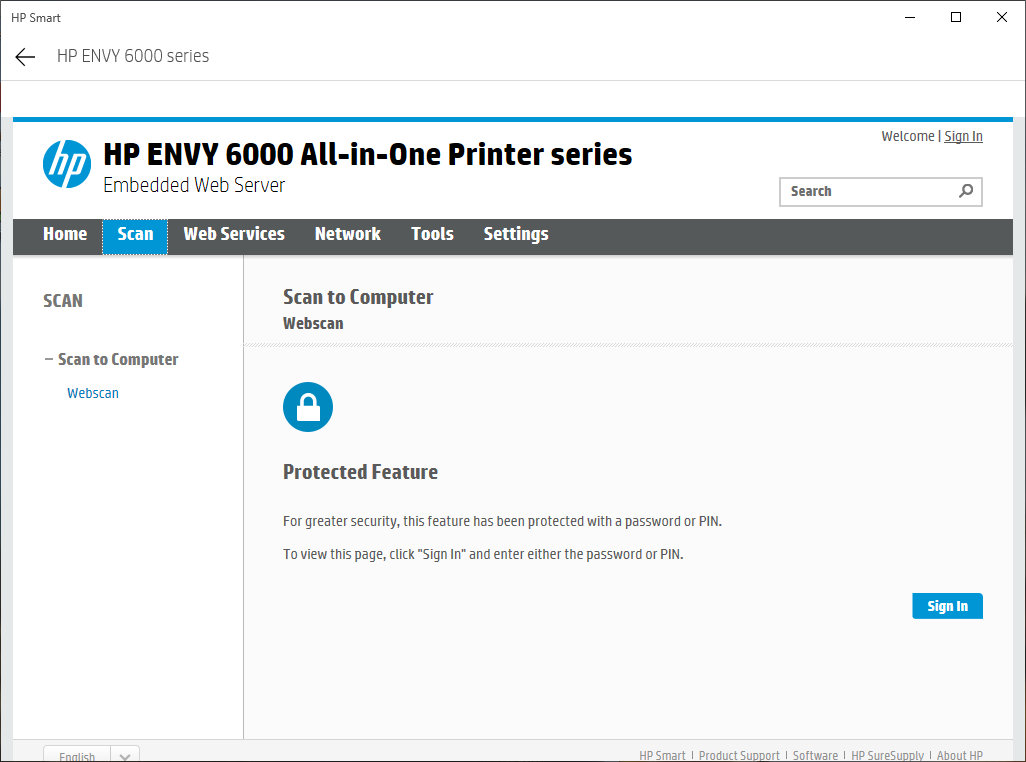Image resolution: width=1026 pixels, height=762 pixels.
Task: Click into the Search field
Action: [x=880, y=192]
